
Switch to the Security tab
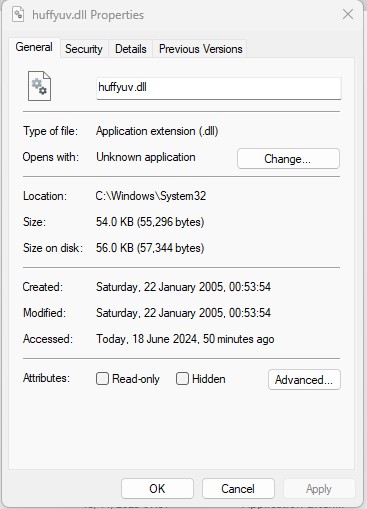point(84,49)
